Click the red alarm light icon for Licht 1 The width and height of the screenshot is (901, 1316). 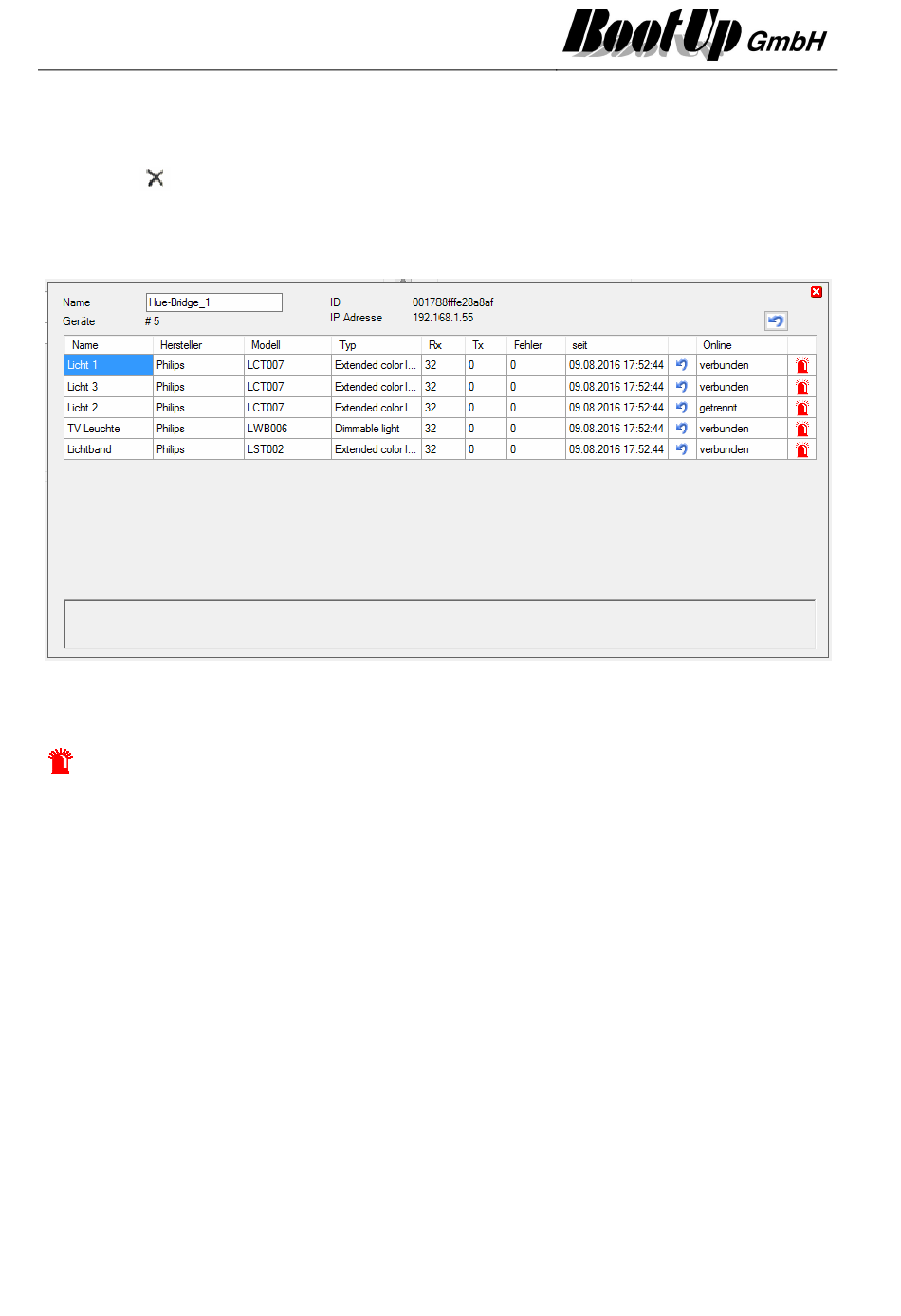(x=802, y=365)
